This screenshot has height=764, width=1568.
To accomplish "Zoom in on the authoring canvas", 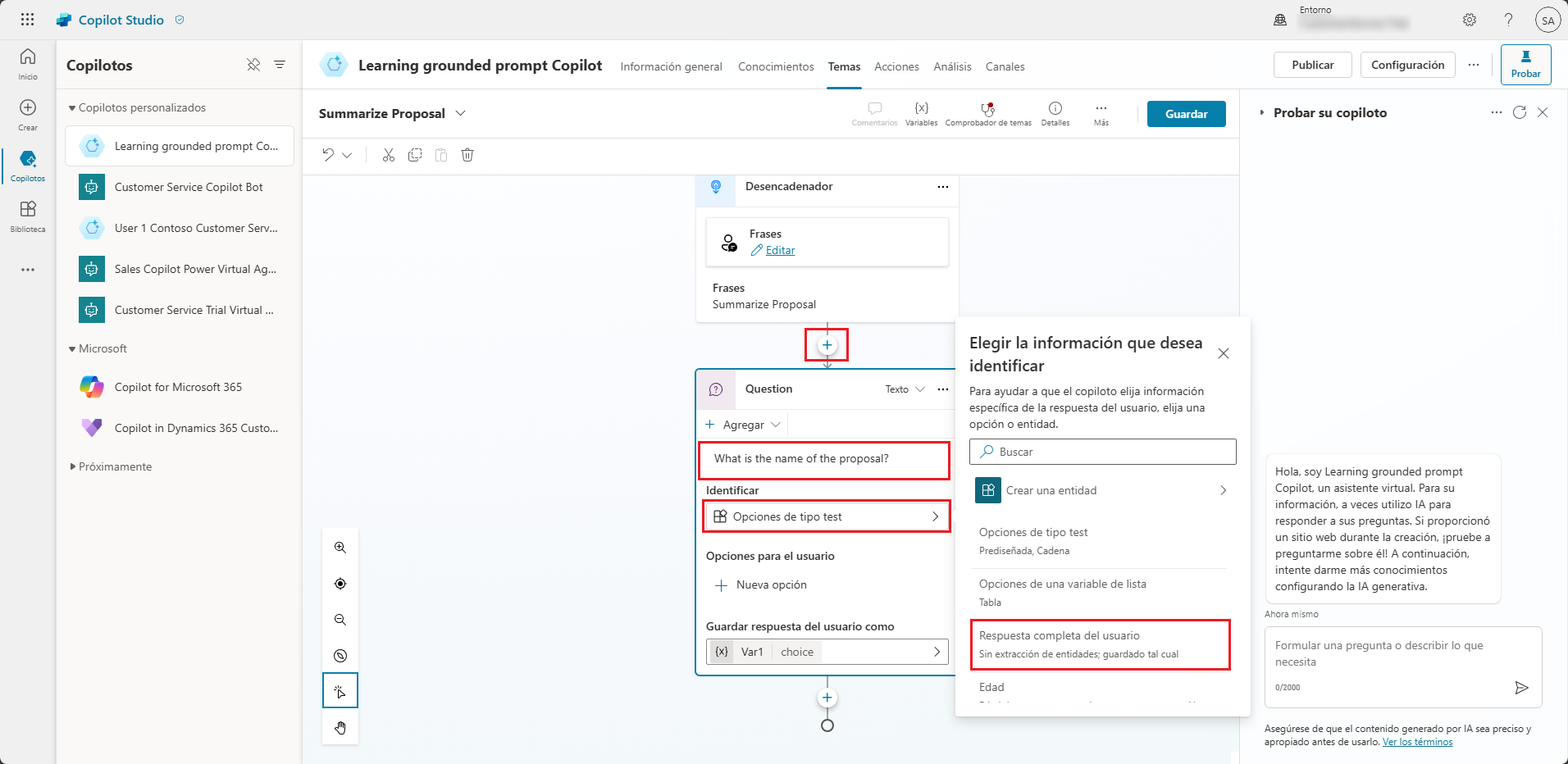I will pyautogui.click(x=340, y=548).
